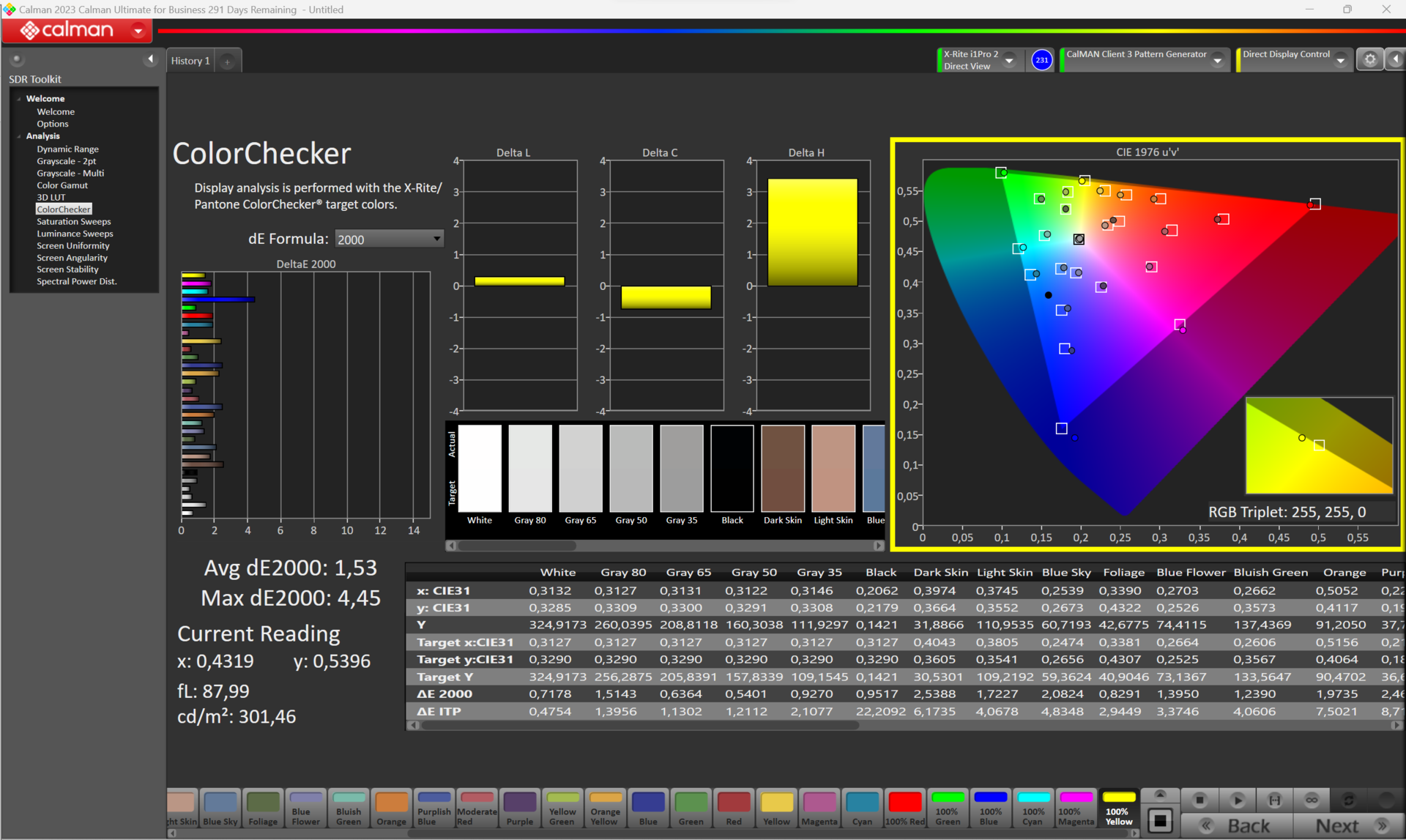Select the Blue Sky pattern button
Screen dimensions: 1406x840
click(x=220, y=809)
